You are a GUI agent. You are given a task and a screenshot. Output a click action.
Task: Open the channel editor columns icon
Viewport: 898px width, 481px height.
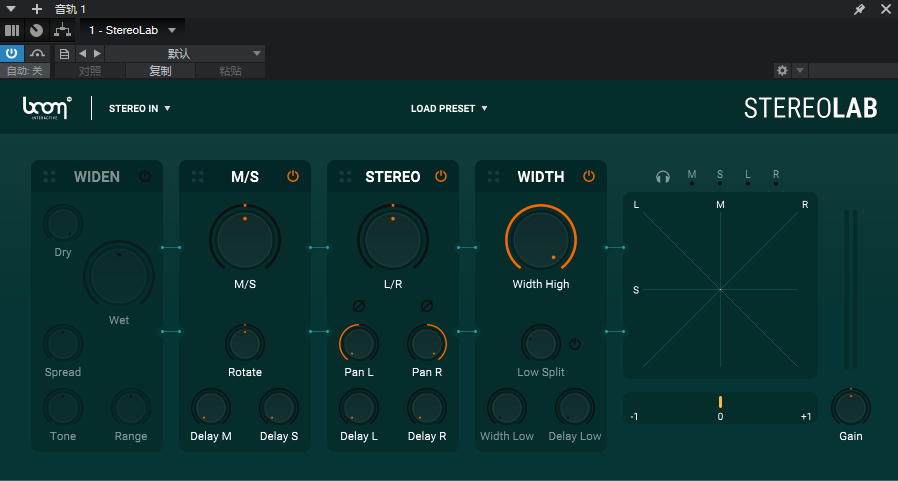[12, 30]
